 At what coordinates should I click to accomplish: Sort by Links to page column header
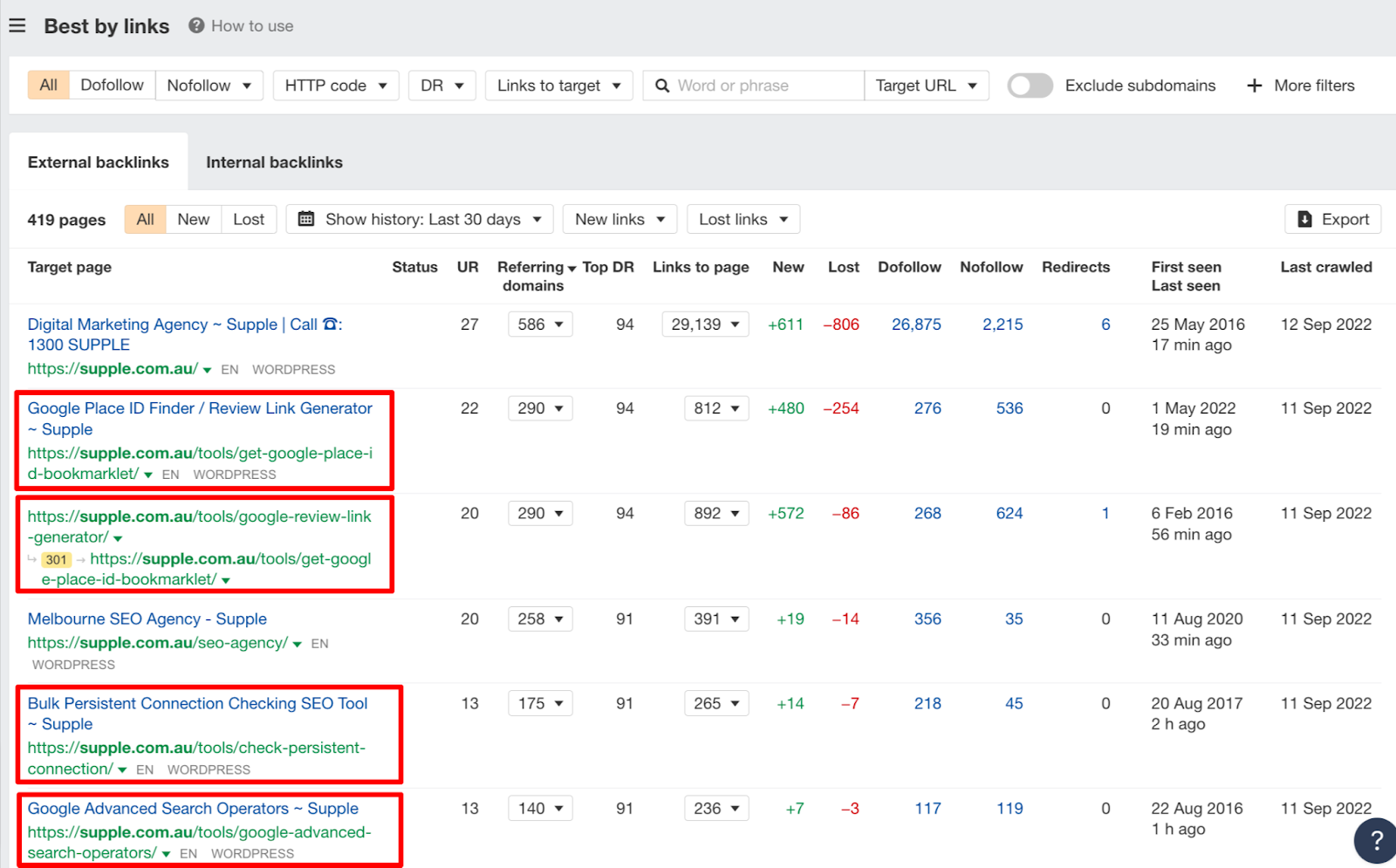pyautogui.click(x=701, y=267)
